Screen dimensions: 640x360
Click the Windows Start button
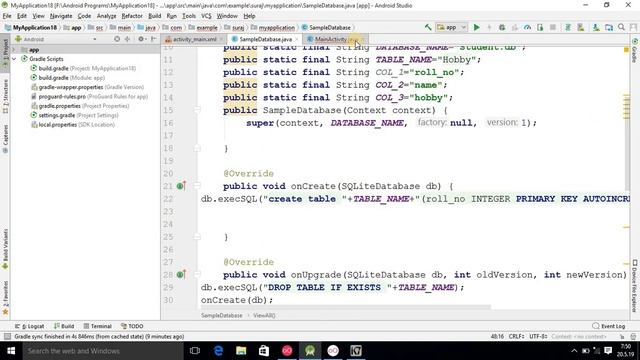tap(11, 351)
